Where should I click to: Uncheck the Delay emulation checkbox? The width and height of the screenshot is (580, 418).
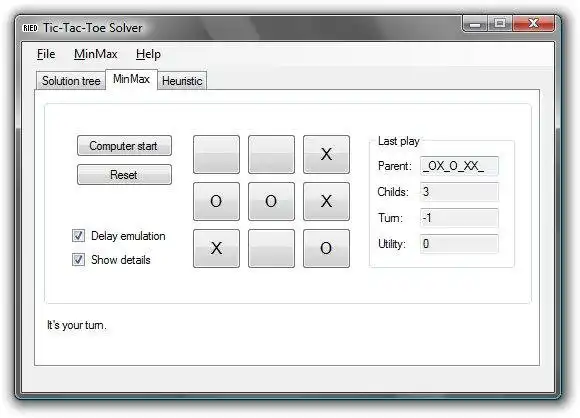pos(78,236)
